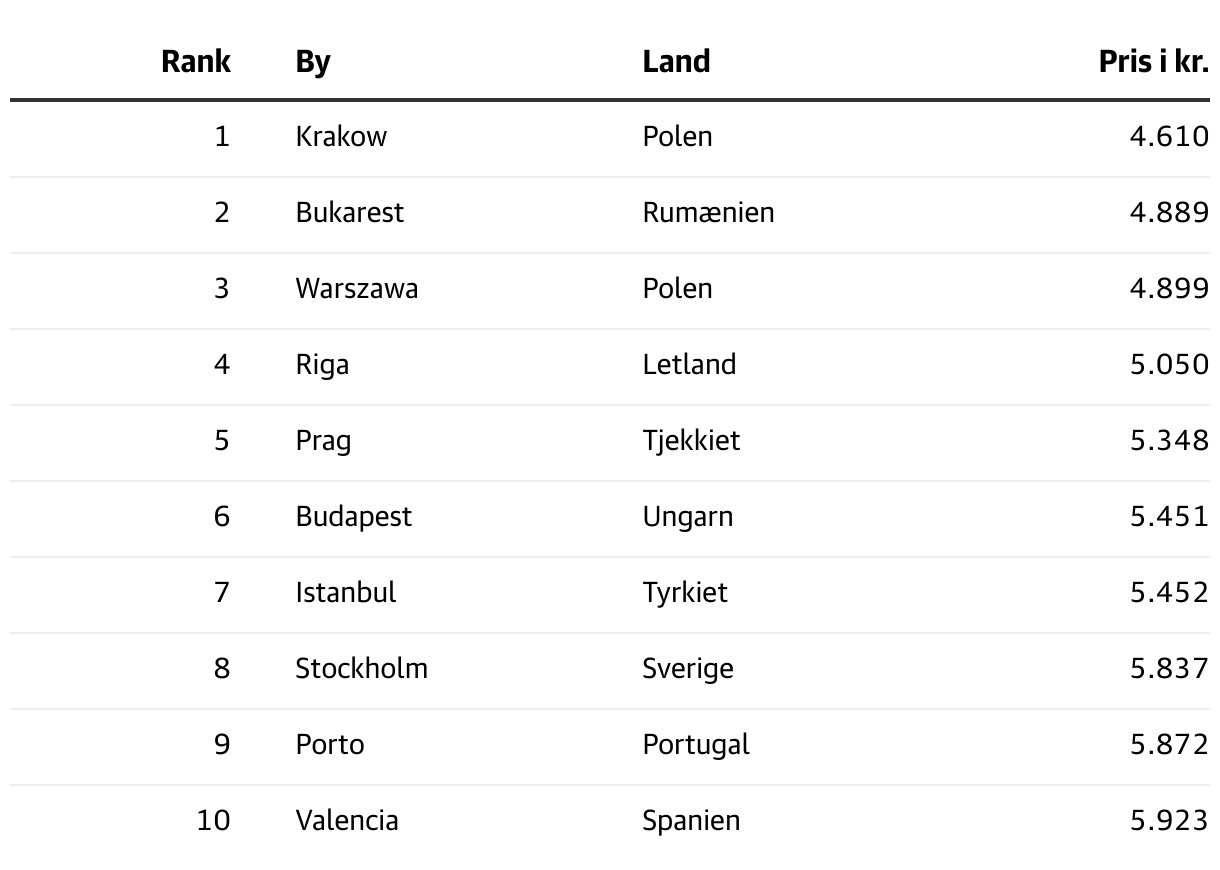Click the Porto city cell

[330, 744]
